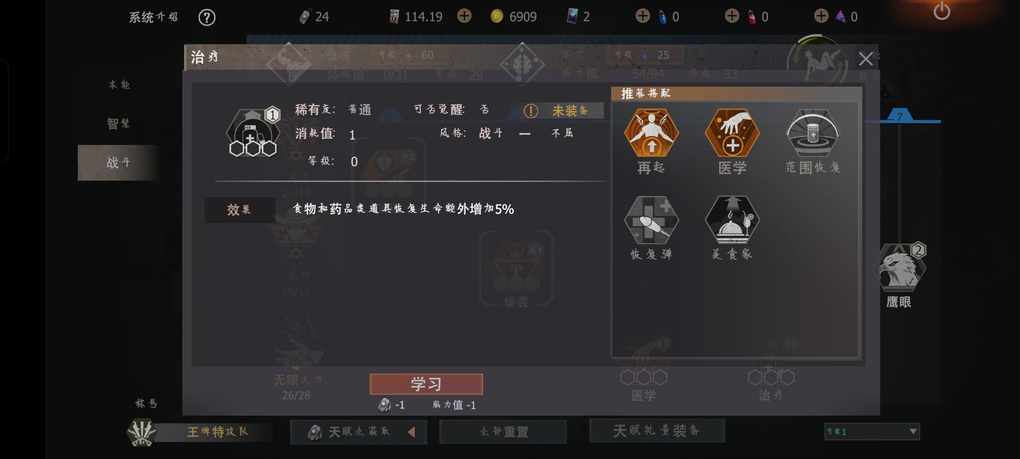Click the 学习 learn button
1020x459 pixels.
(426, 384)
